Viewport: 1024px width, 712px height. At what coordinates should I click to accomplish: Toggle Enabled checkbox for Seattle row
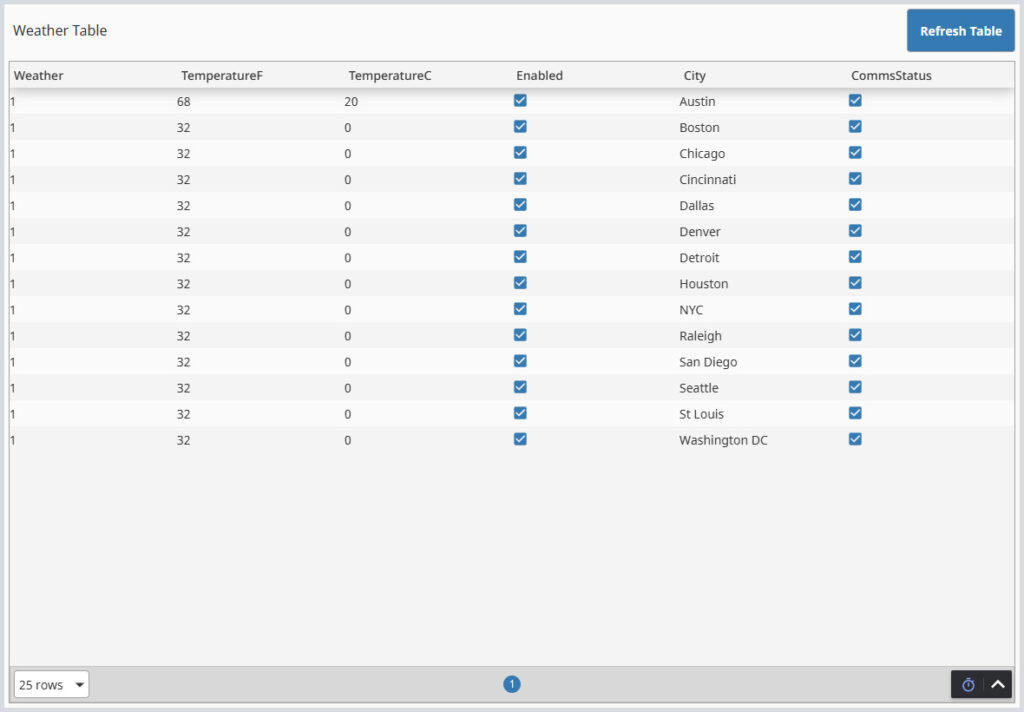click(x=520, y=387)
